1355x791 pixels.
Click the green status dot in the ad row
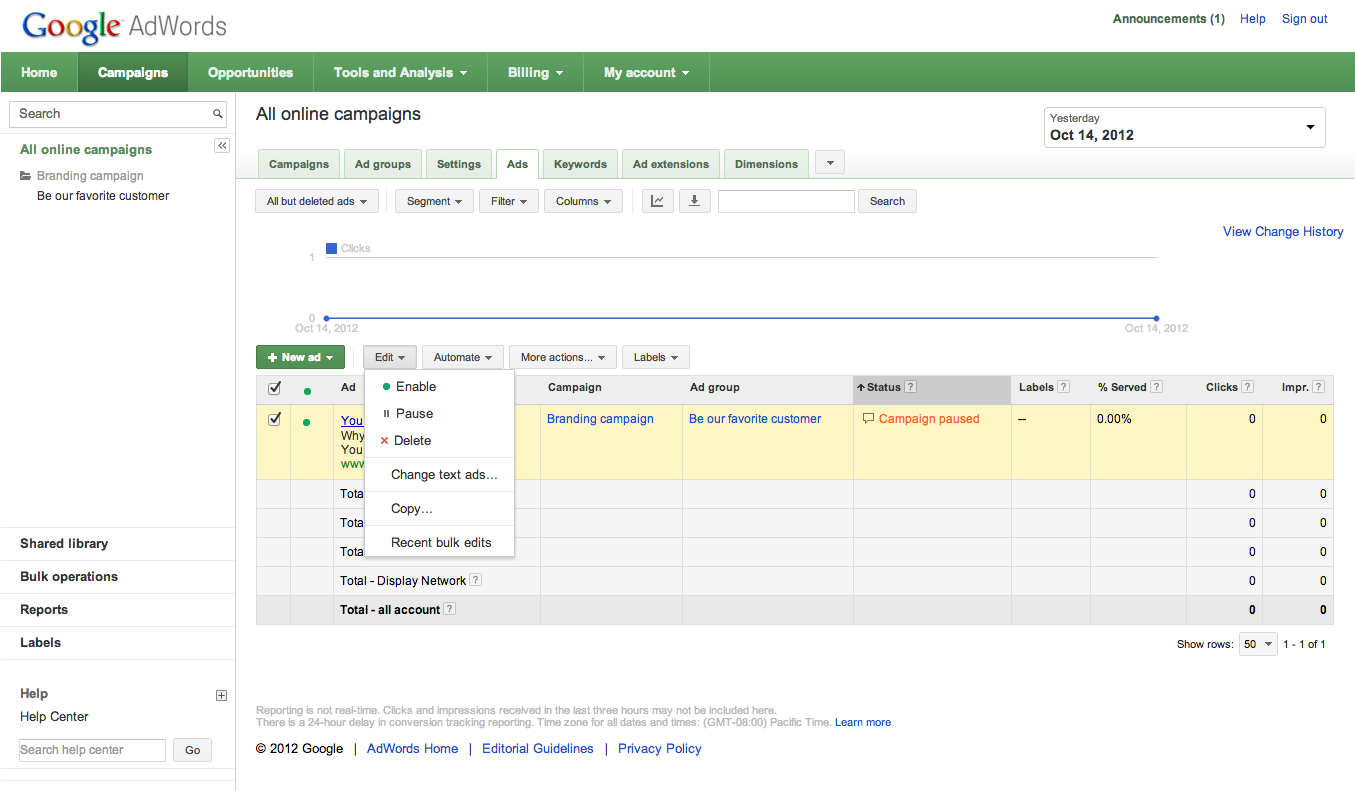click(x=306, y=422)
